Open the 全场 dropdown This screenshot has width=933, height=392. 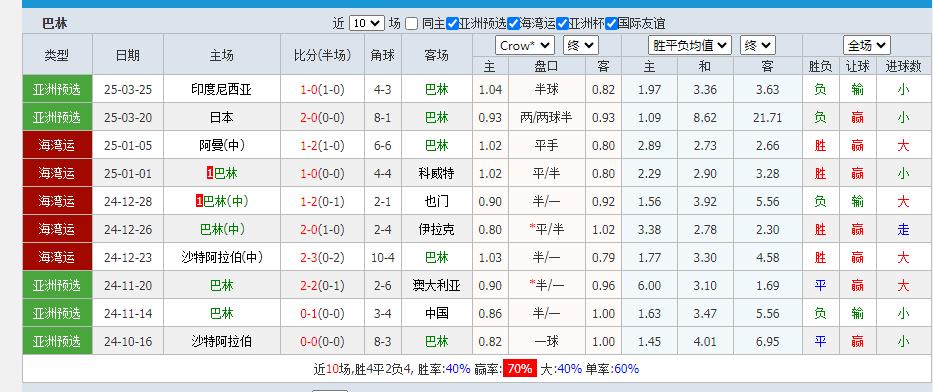coord(867,45)
